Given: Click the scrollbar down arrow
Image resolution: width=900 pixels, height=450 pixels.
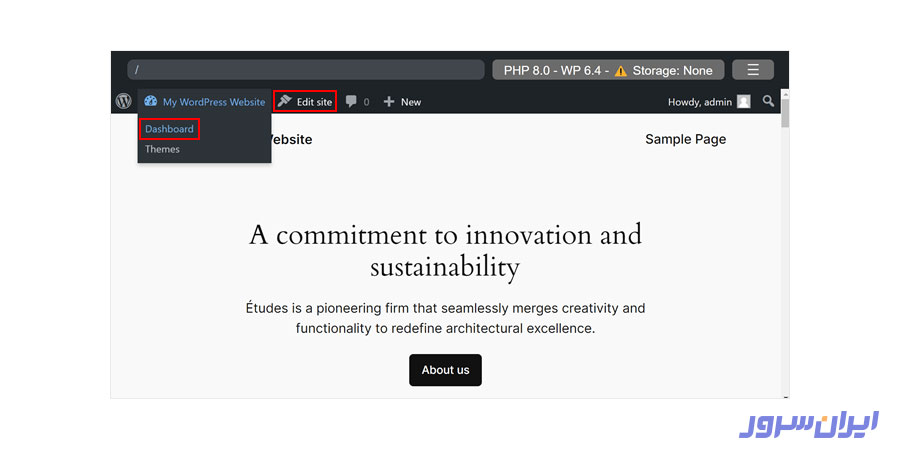Looking at the screenshot, I should click(x=785, y=395).
